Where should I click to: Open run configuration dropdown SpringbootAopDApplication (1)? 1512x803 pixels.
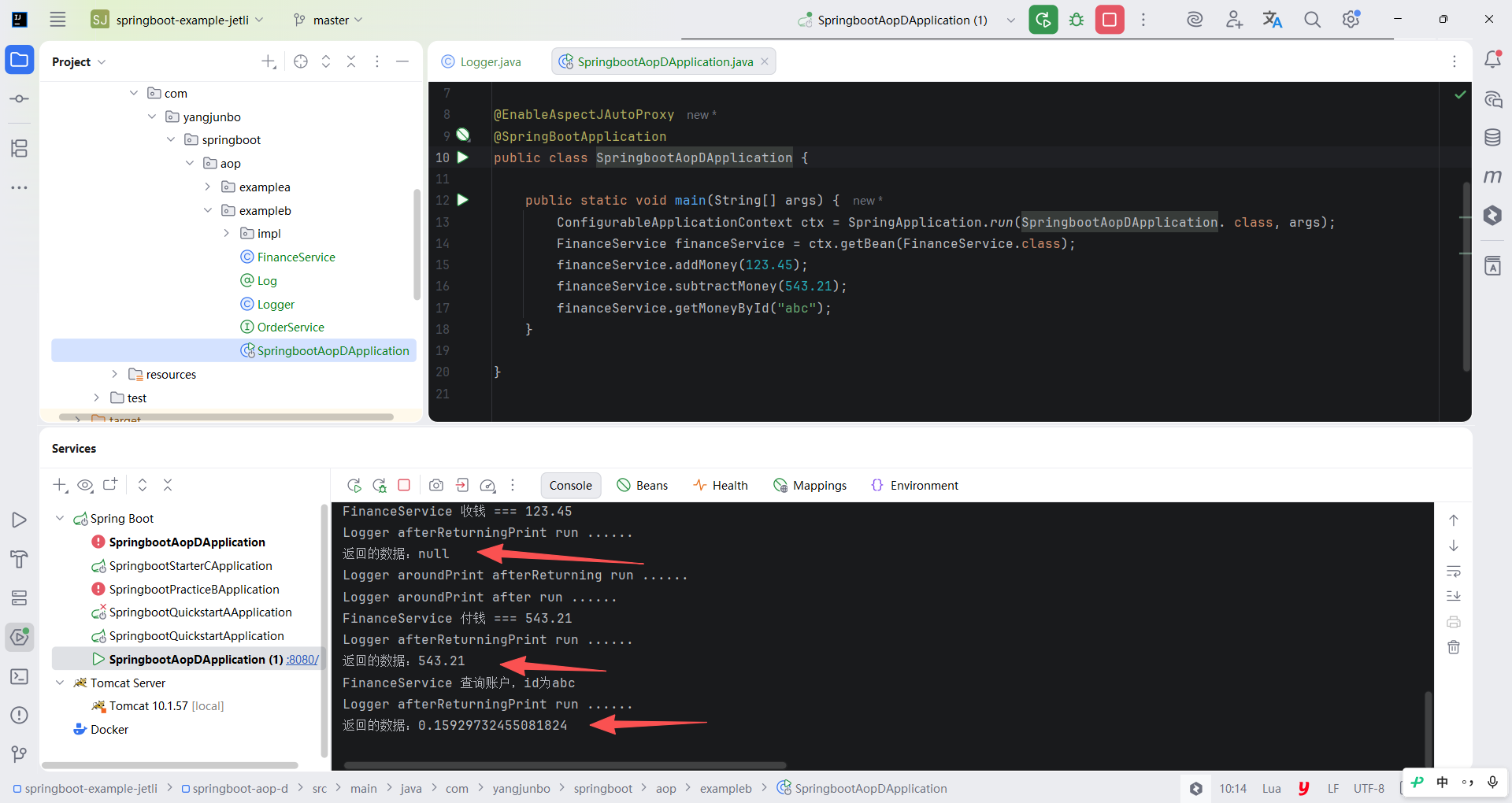906,20
